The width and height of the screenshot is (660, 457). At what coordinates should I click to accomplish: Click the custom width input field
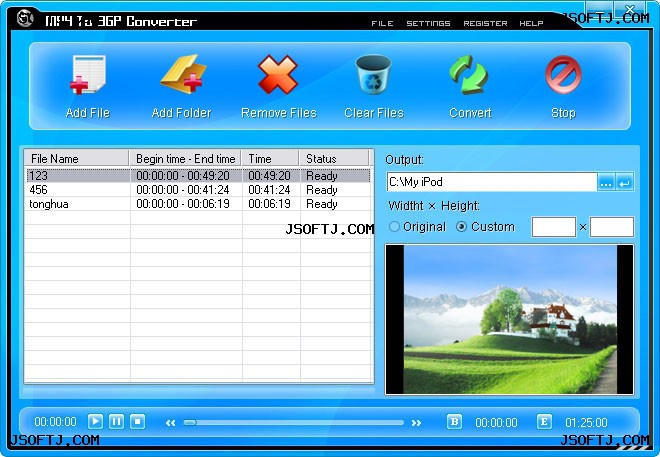(x=554, y=227)
